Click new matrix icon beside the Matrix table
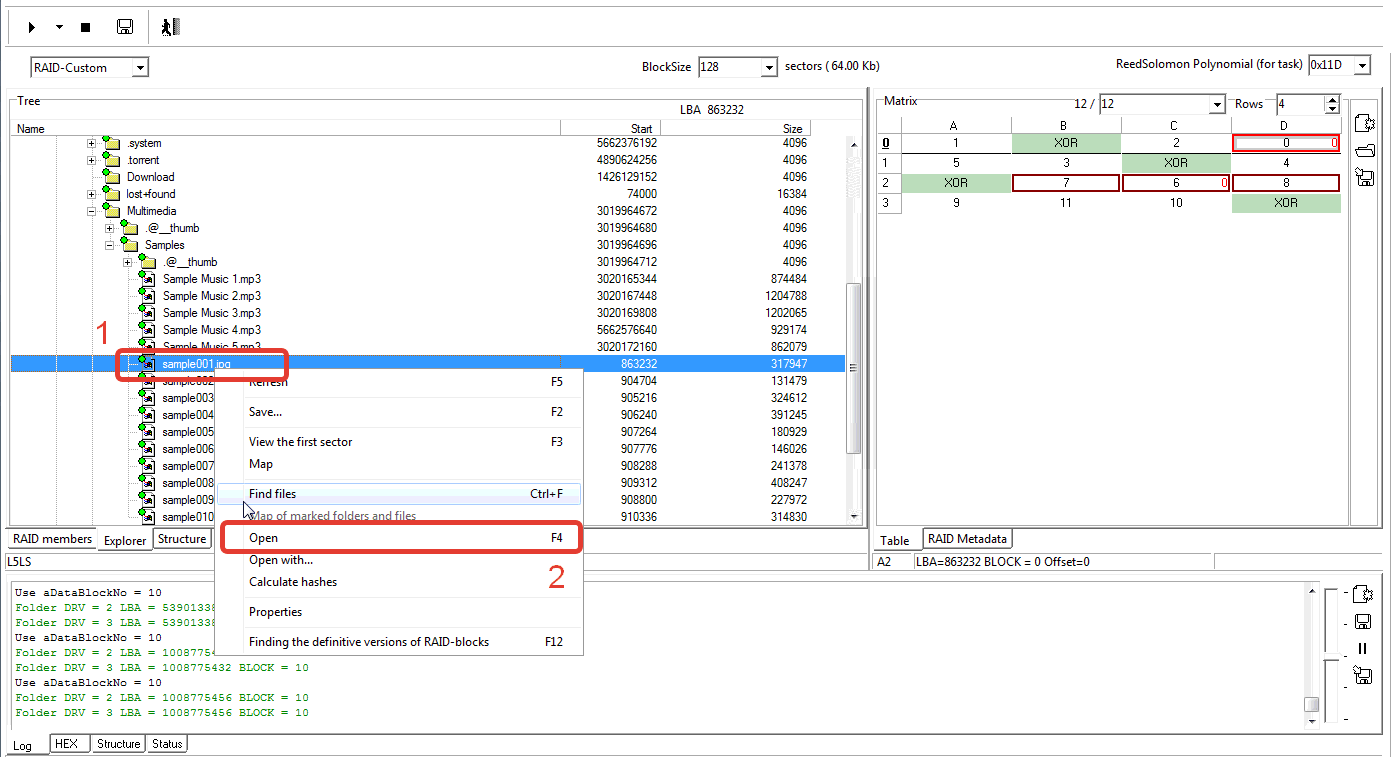The width and height of the screenshot is (1393, 757). click(x=1364, y=123)
